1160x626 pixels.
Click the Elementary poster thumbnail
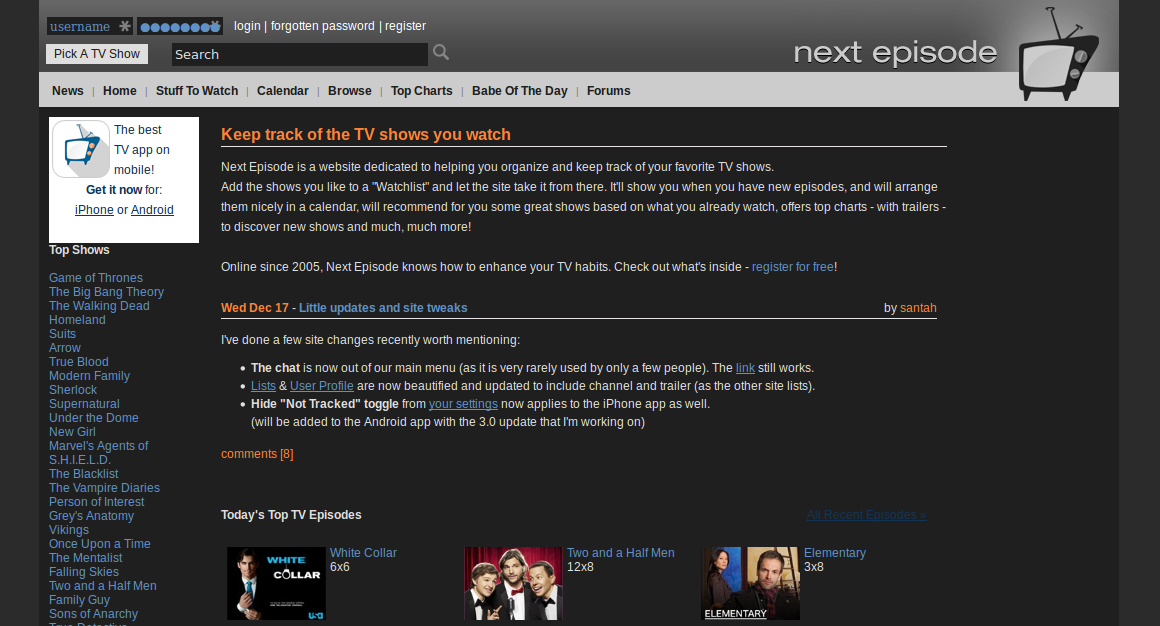point(750,583)
